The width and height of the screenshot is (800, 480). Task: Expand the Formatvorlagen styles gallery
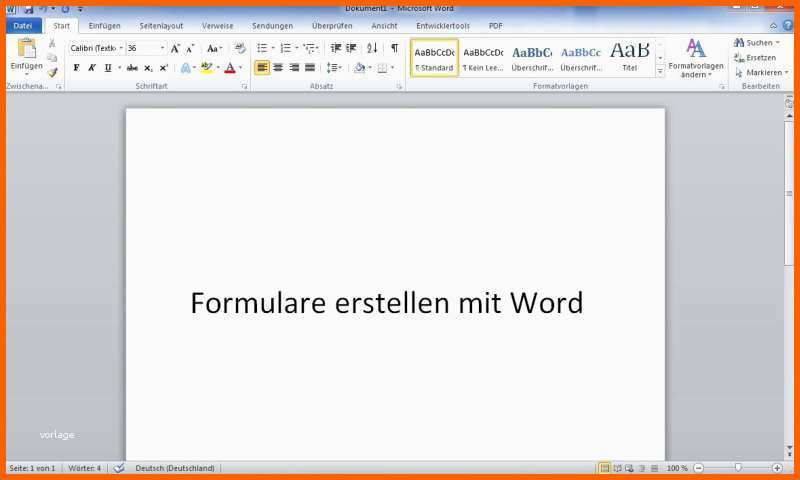[660, 72]
